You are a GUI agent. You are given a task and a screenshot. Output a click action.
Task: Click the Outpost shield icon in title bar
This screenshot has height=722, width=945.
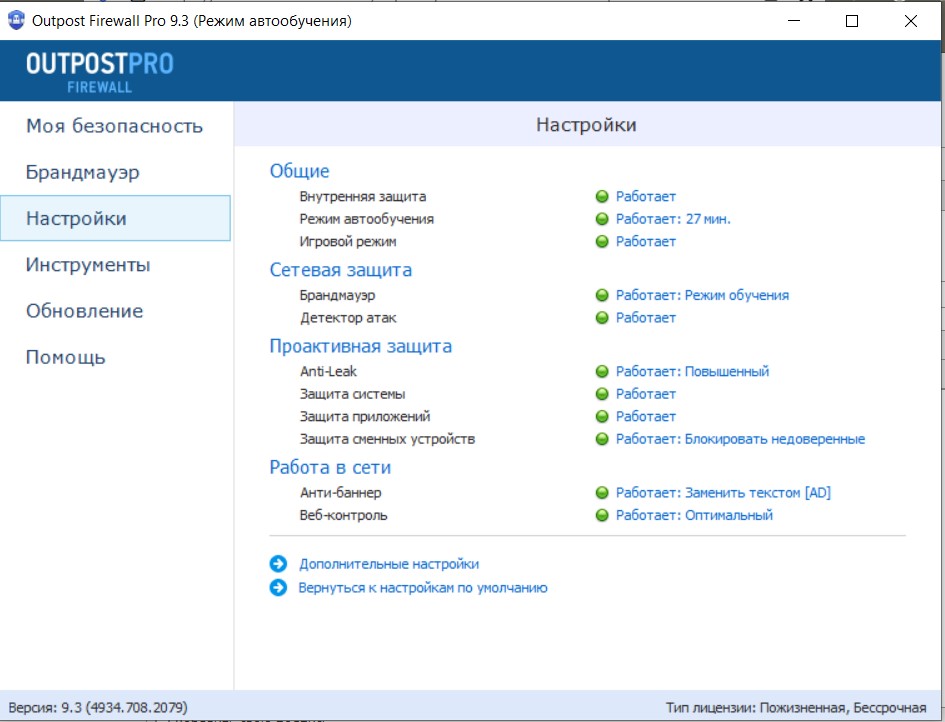pyautogui.click(x=16, y=20)
